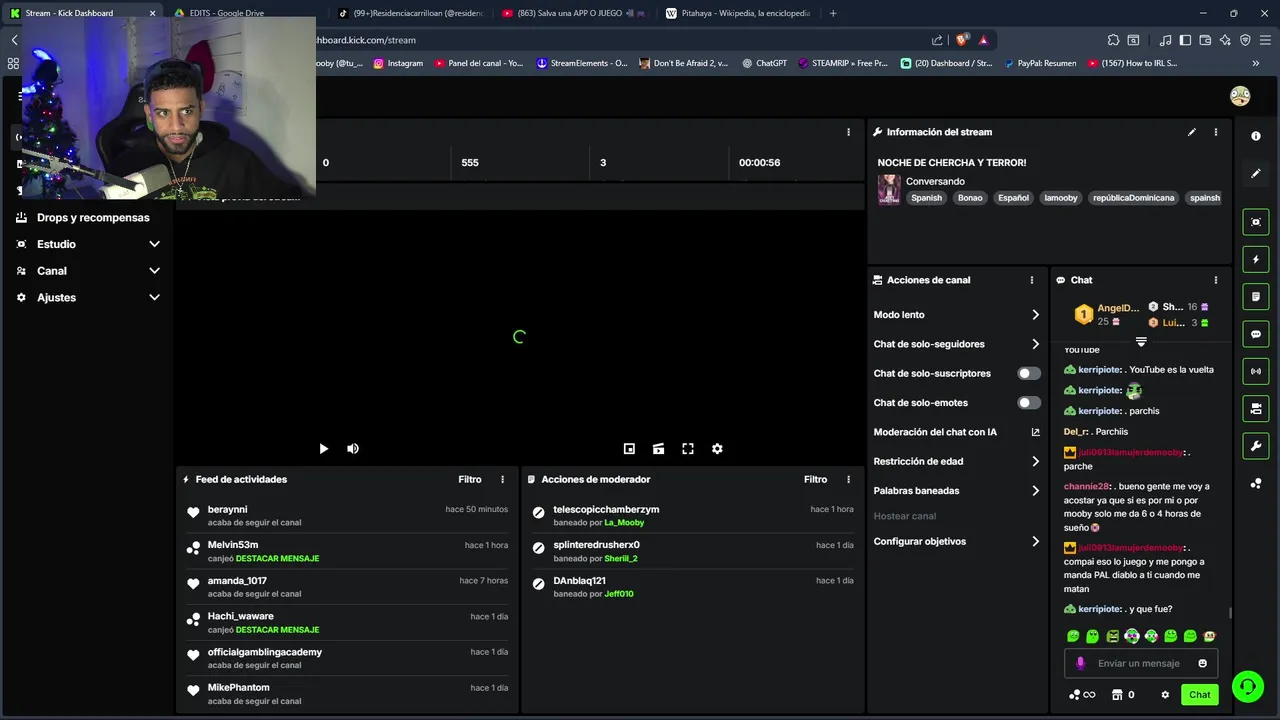This screenshot has width=1280, height=720.
Task: Open browser extensions puzzle icon
Action: [x=1113, y=40]
